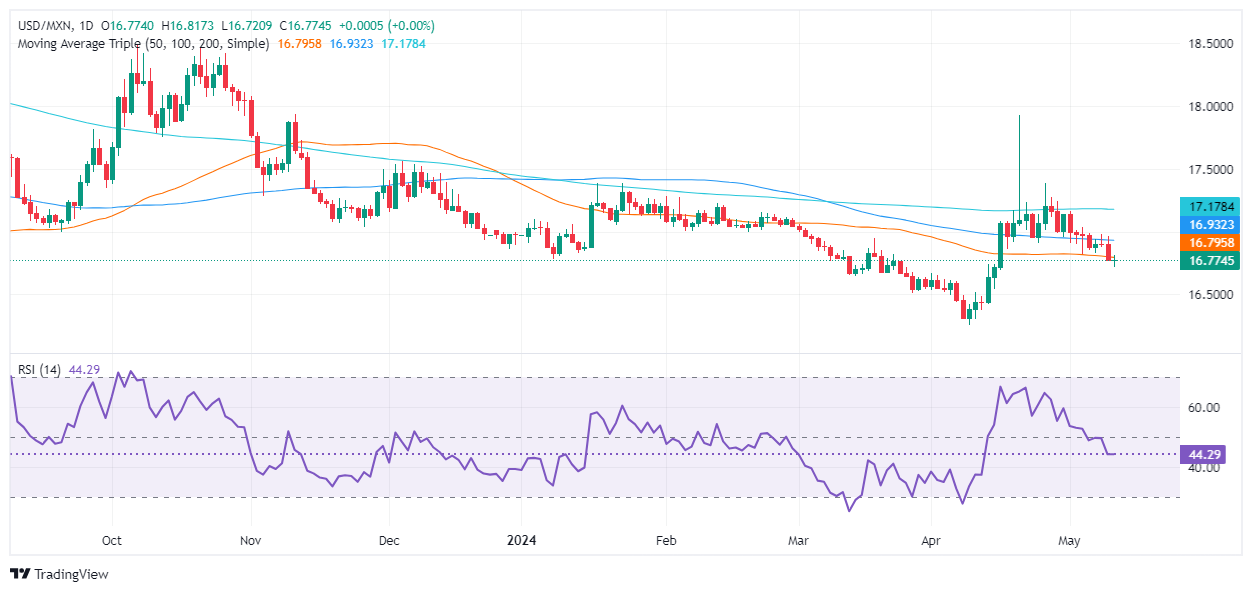
Task: Open the TradingView text link
Action: tap(71, 574)
